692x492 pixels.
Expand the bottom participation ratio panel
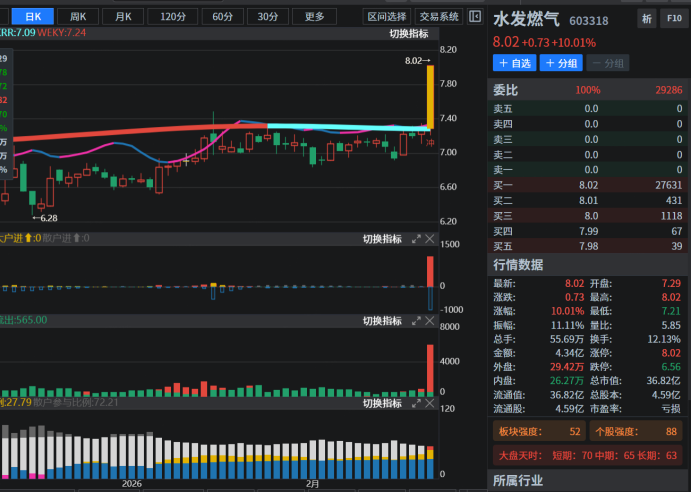pos(416,403)
